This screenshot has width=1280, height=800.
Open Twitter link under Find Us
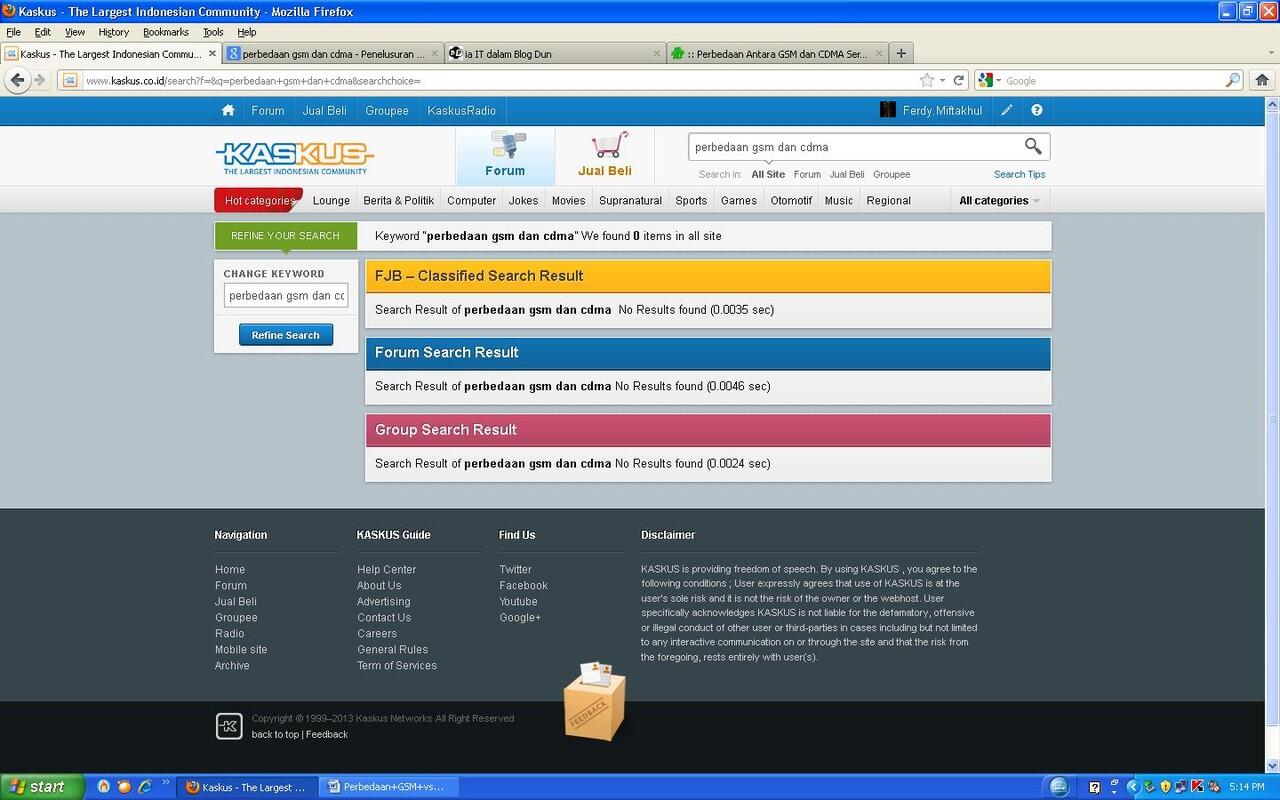tap(515, 570)
